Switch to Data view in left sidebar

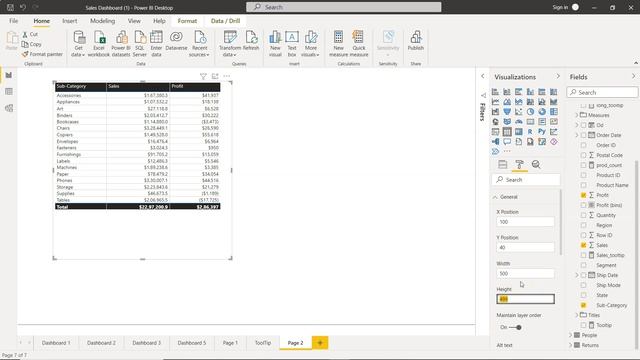click(x=9, y=92)
